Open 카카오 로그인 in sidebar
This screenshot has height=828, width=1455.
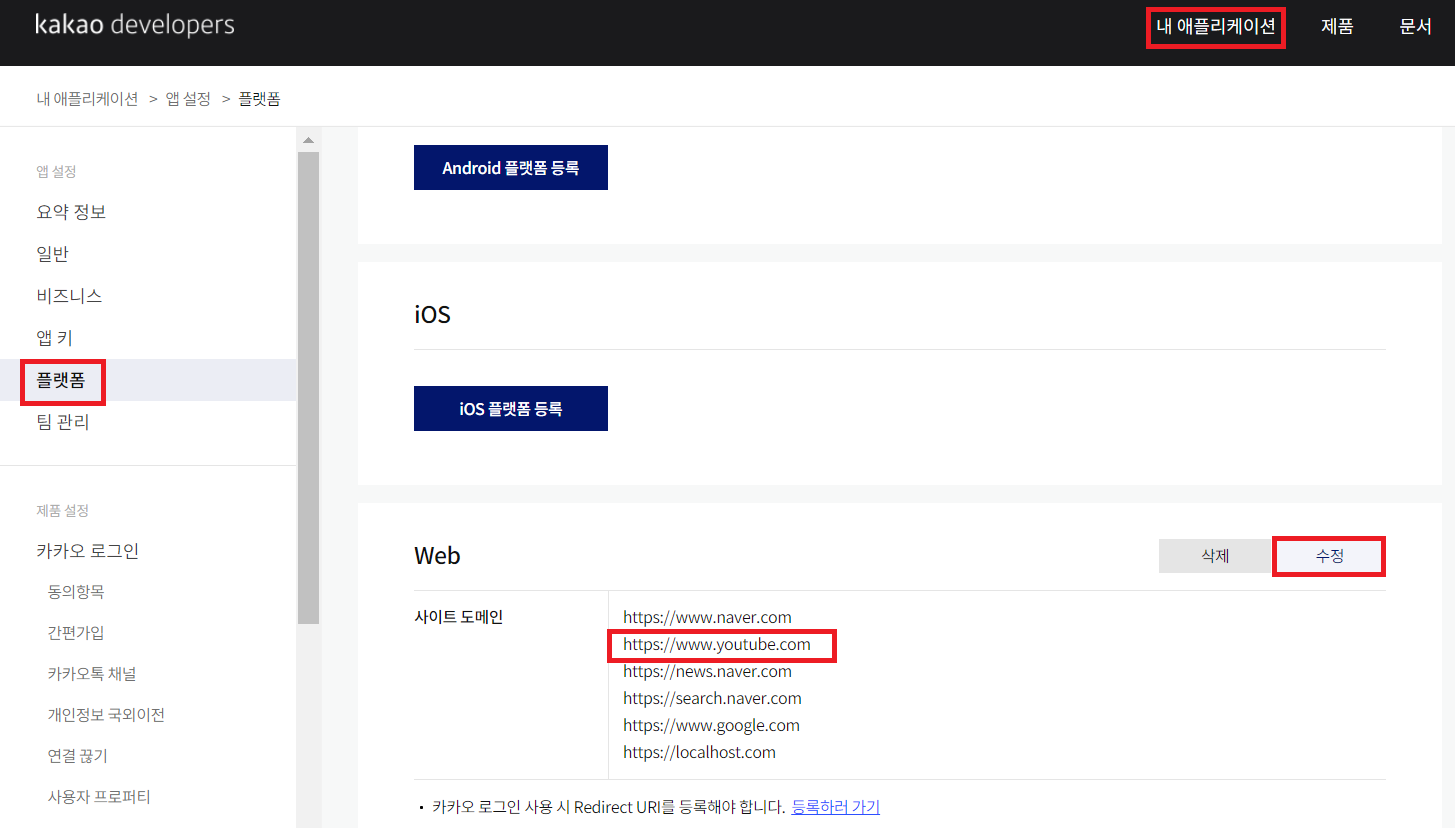[87, 551]
